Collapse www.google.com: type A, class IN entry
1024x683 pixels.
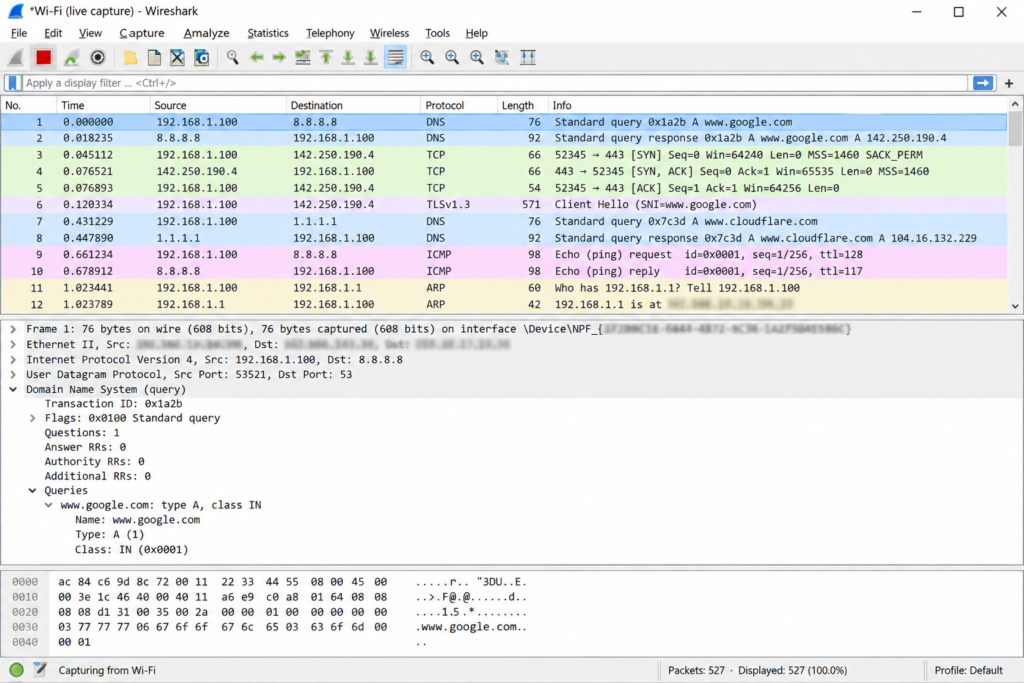pyautogui.click(x=49, y=505)
